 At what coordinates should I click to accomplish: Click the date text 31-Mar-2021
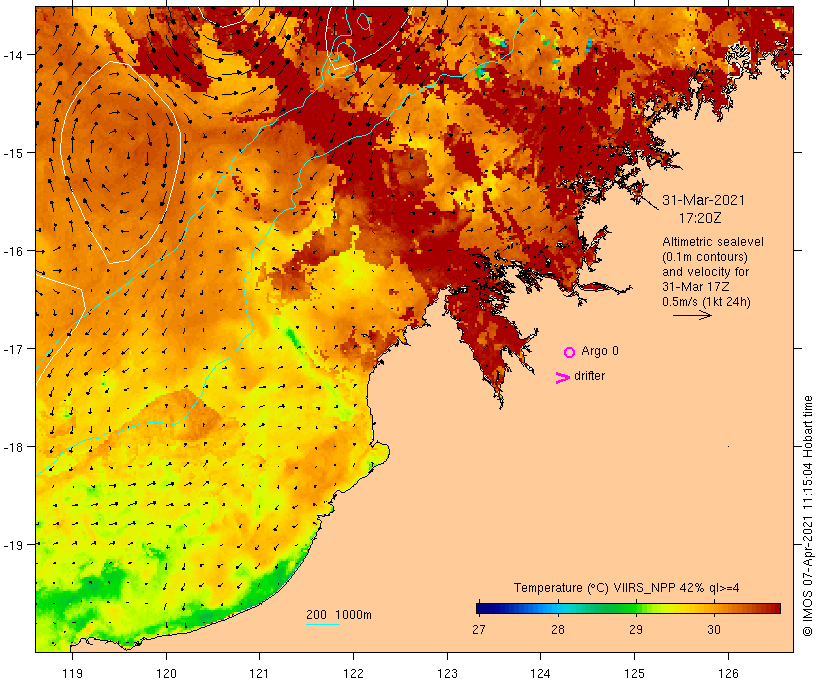click(x=703, y=200)
